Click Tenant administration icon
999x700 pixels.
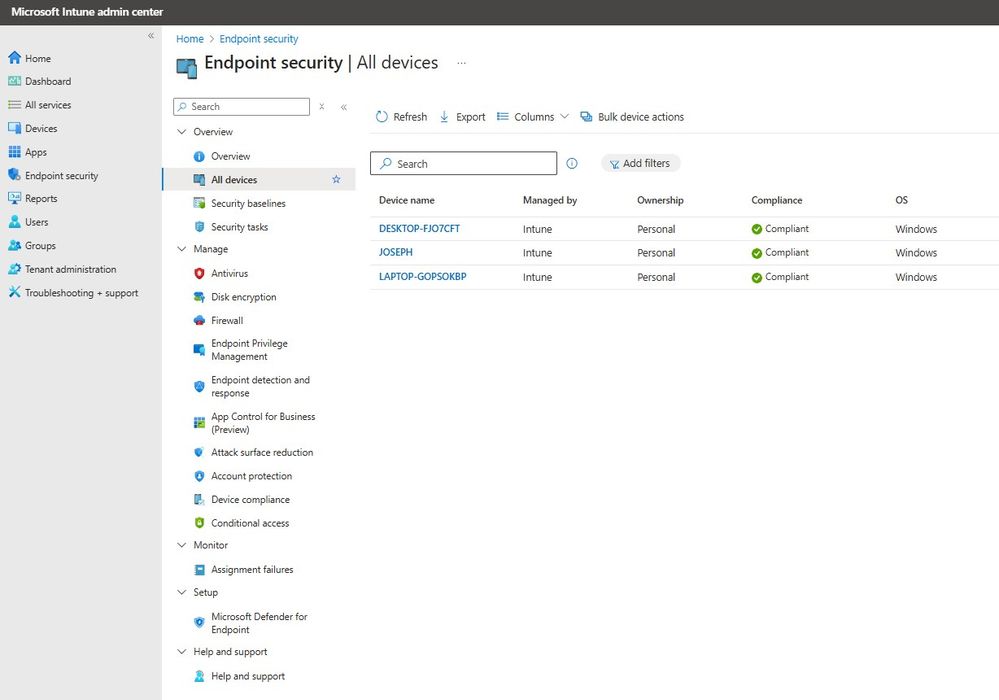14,269
